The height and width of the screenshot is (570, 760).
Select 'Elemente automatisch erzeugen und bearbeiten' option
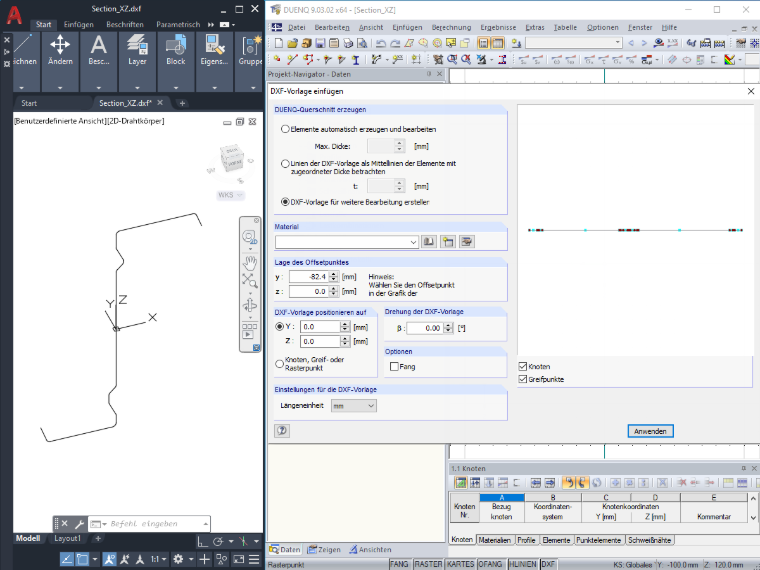coord(285,129)
